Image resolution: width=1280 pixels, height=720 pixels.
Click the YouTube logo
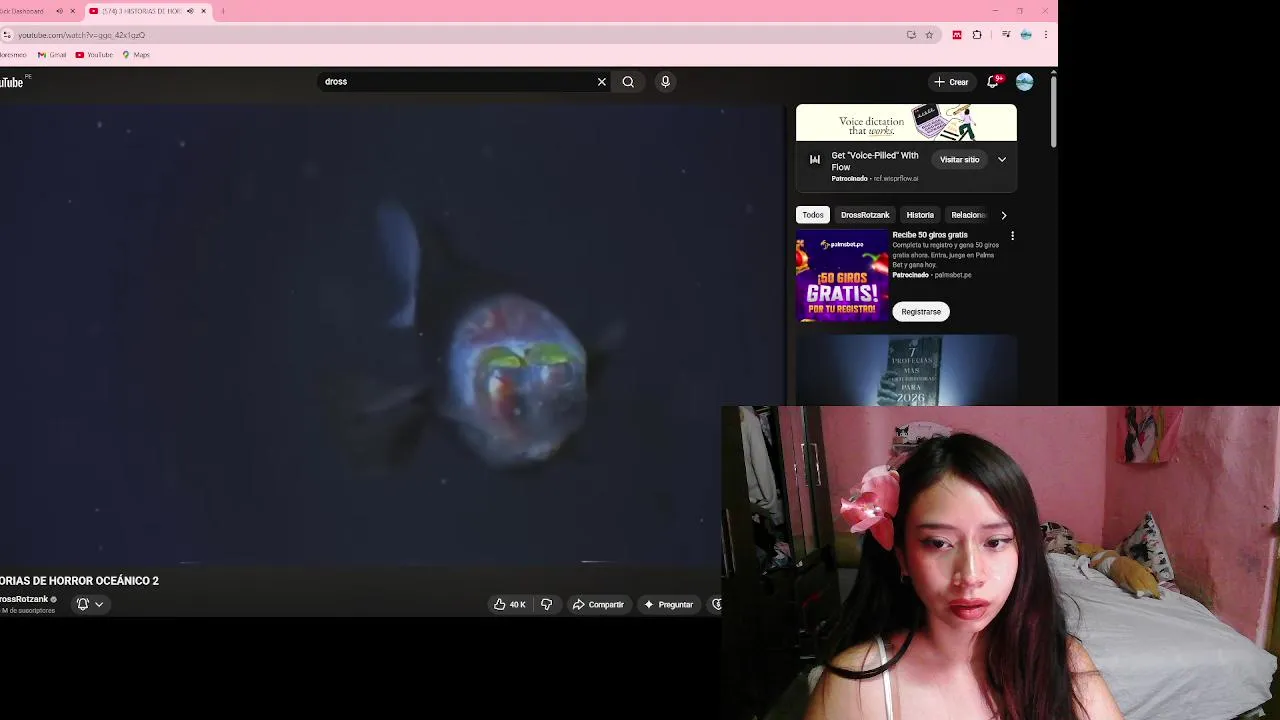(14, 82)
